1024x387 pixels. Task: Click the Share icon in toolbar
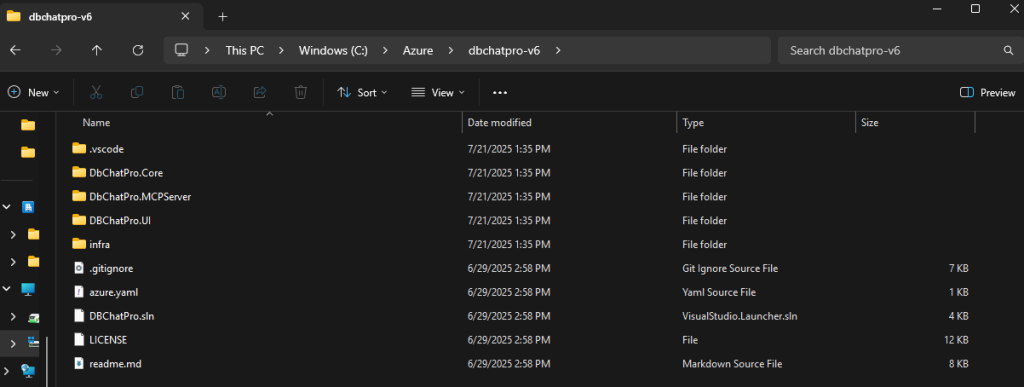259,93
